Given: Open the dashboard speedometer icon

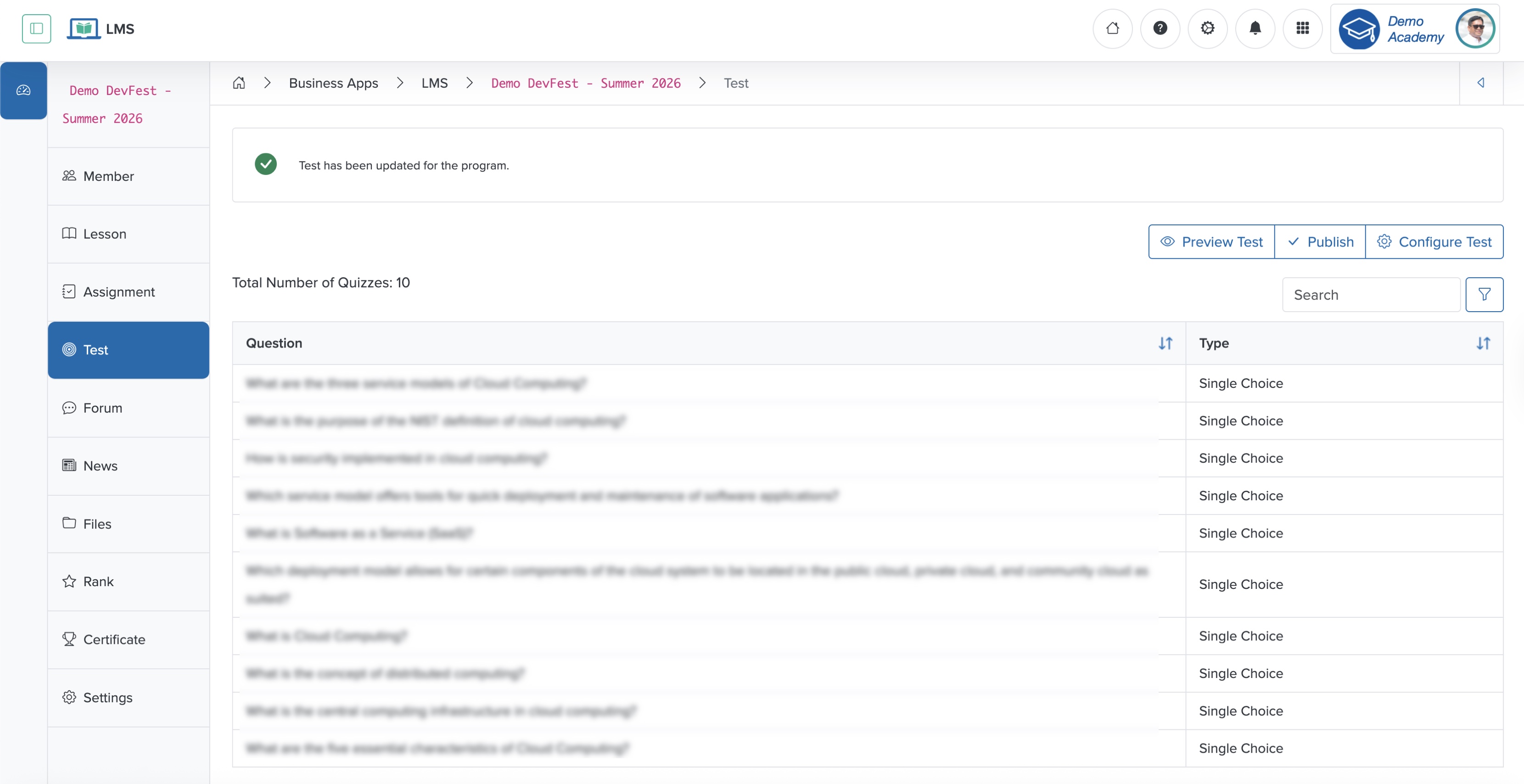Looking at the screenshot, I should pos(24,90).
